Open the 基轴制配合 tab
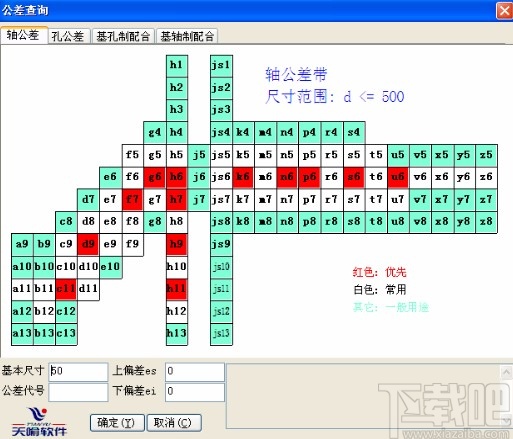Screen dimensions: 513x439 pyautogui.click(x=187, y=36)
